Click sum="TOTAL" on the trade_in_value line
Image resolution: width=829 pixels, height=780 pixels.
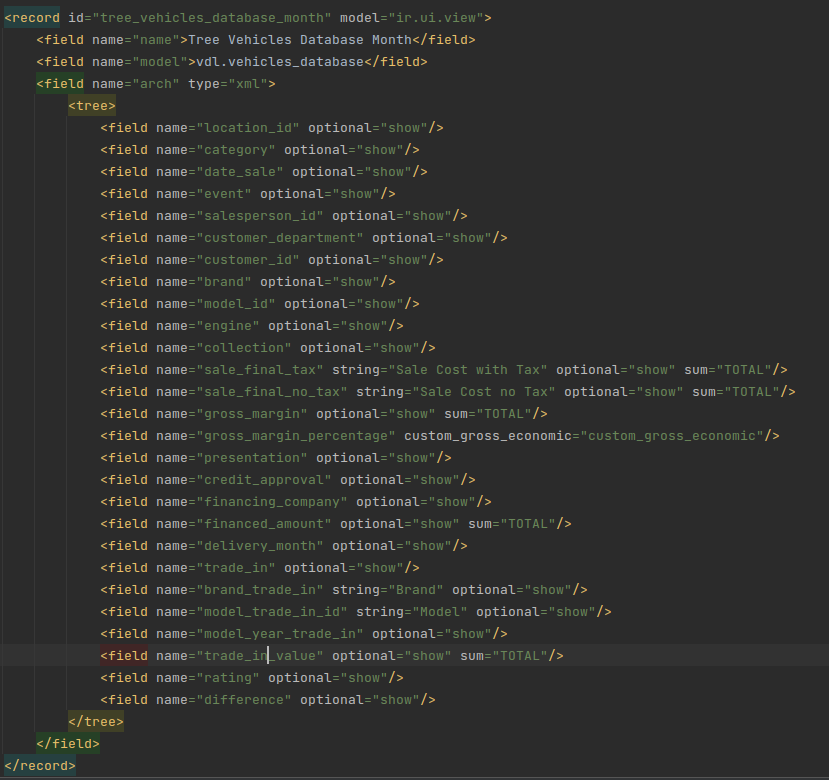coord(504,656)
